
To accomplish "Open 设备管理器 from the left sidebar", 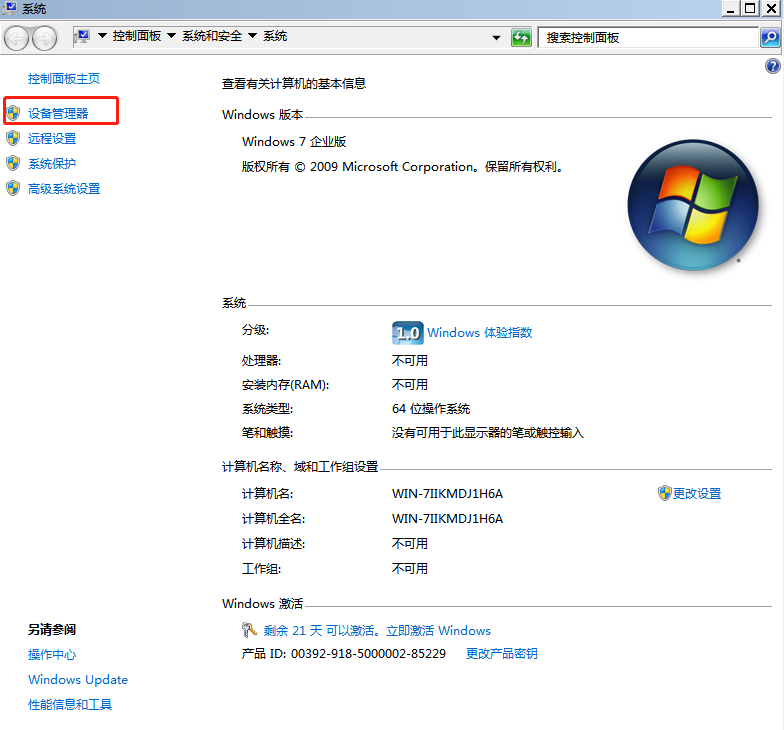I will [x=58, y=114].
